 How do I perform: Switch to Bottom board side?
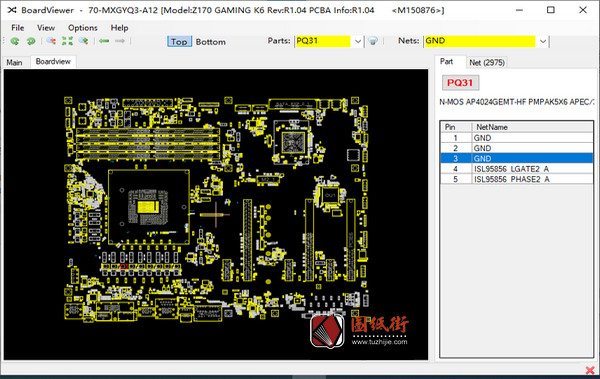[x=210, y=42]
